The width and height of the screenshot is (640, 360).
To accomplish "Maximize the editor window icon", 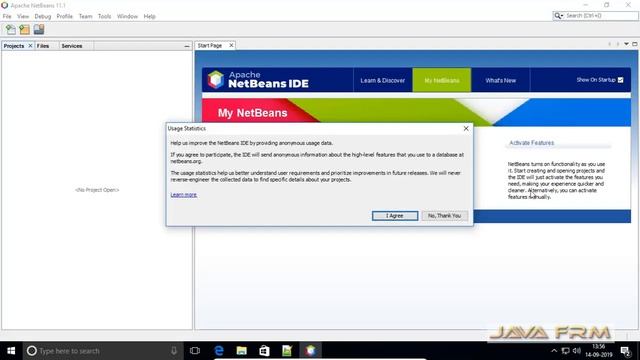I will [x=635, y=44].
